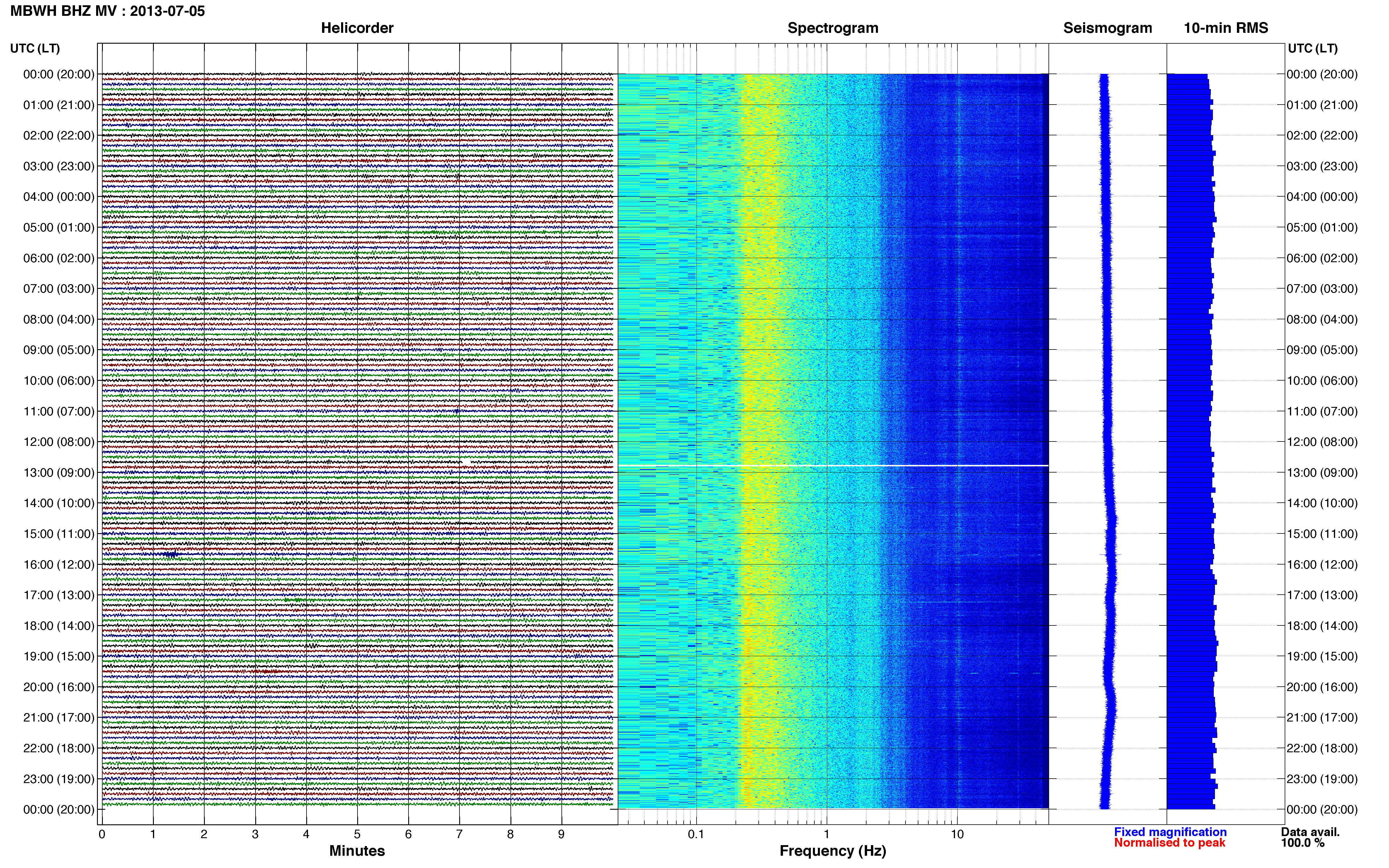Viewport: 1389px width, 868px height.
Task: Click '01:00 (21:00)' beside the Helicorder
Action: point(59,105)
